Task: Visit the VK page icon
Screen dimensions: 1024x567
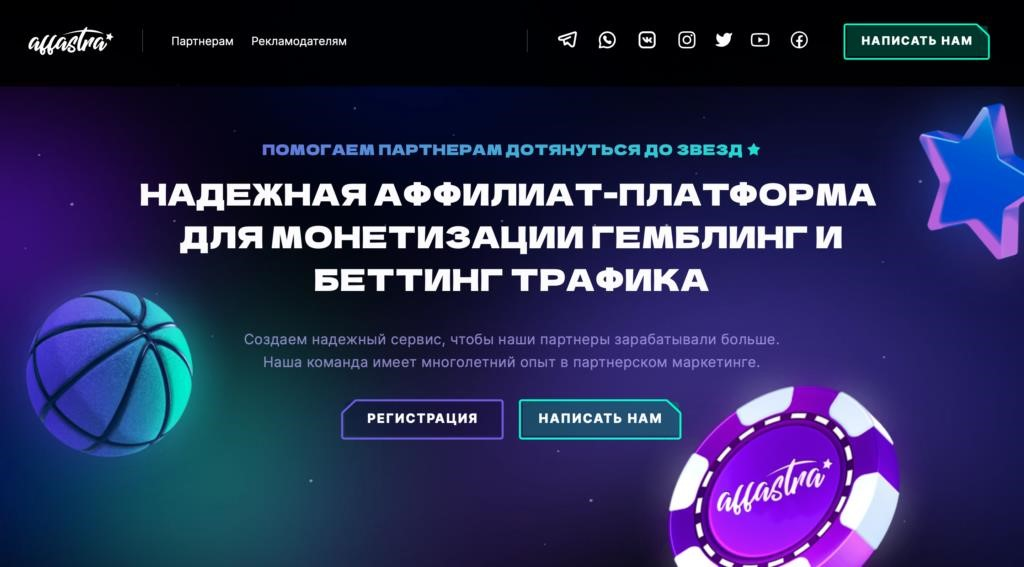Action: 647,40
